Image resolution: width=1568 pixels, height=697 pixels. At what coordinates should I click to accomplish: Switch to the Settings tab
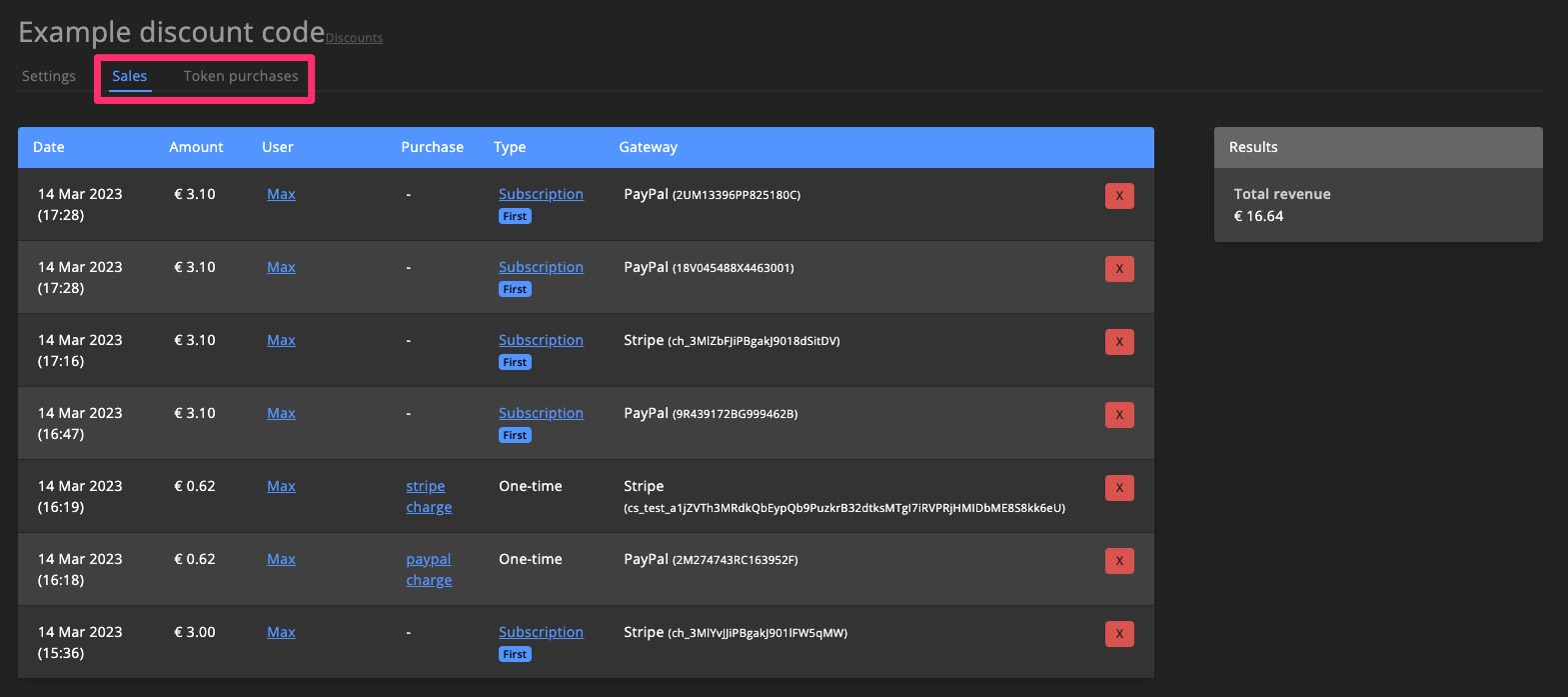49,76
